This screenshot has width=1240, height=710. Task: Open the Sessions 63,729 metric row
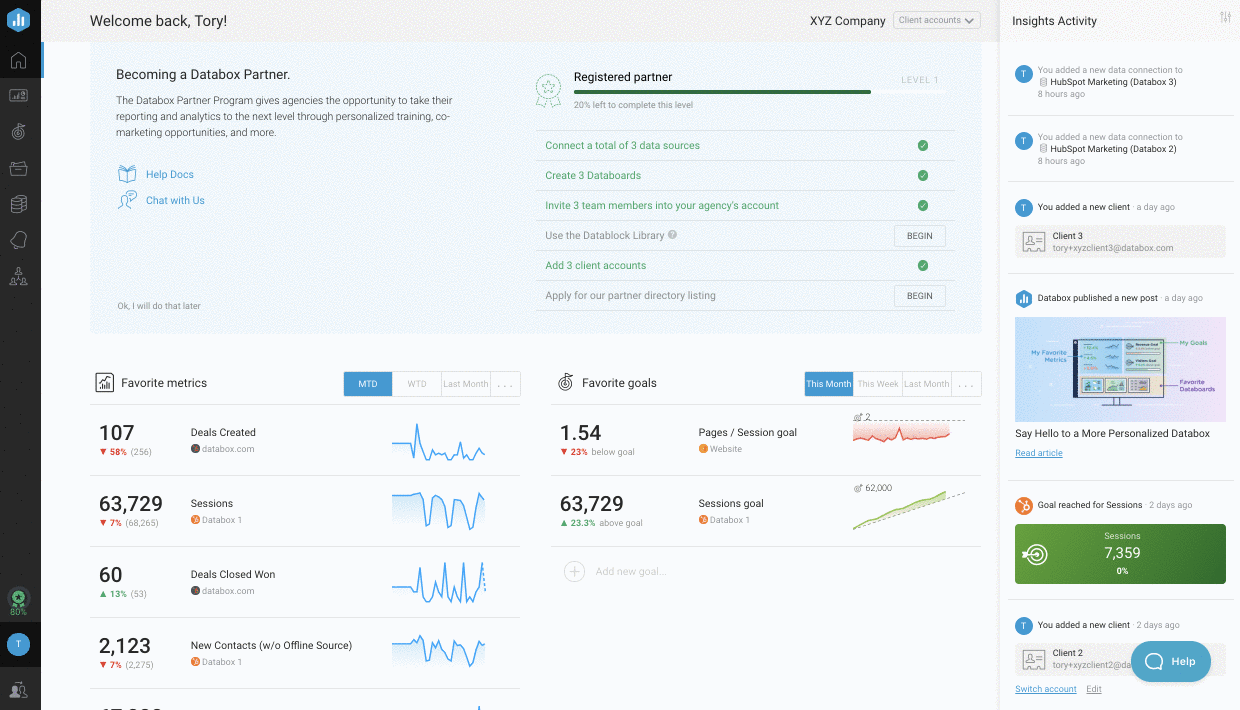[x=305, y=511]
